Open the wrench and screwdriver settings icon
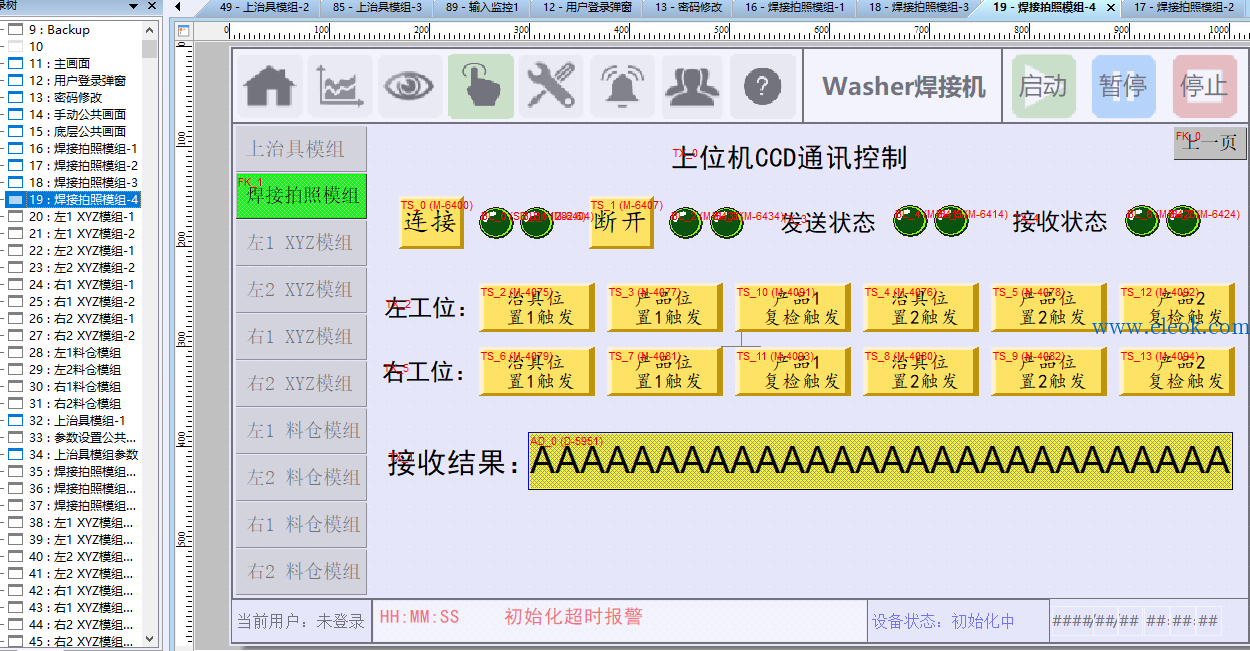Viewport: 1250px width, 651px height. click(551, 87)
